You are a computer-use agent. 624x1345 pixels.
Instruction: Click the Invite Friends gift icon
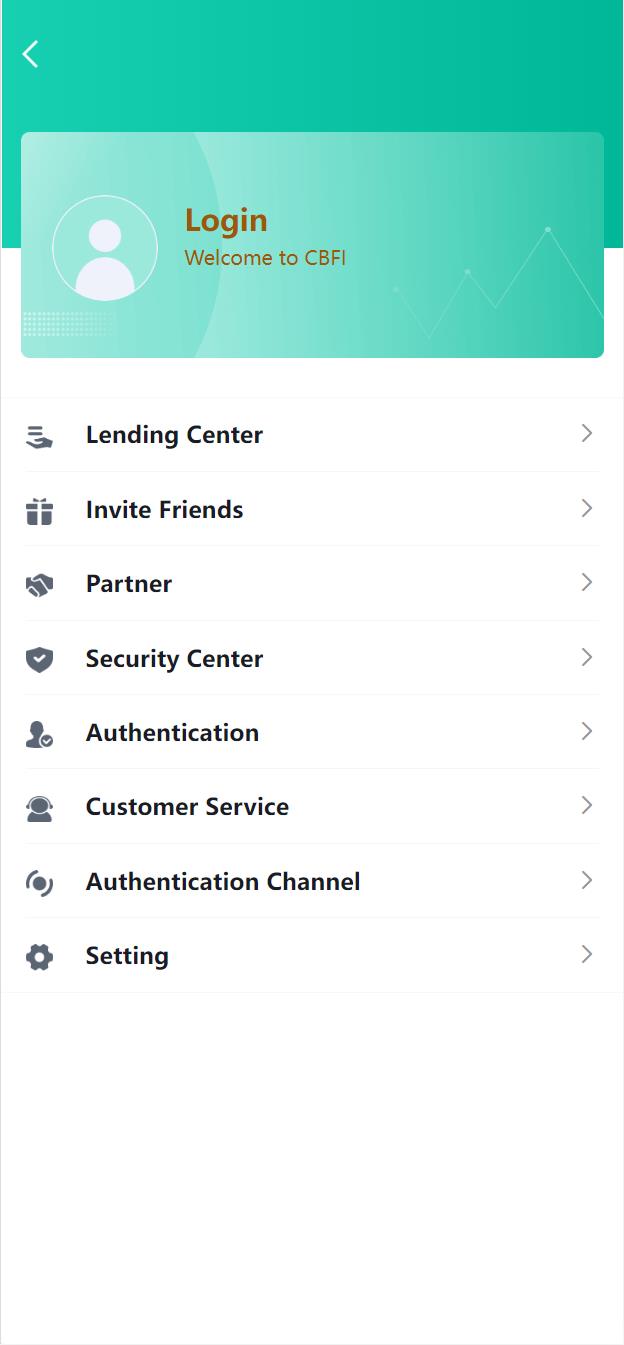(39, 511)
